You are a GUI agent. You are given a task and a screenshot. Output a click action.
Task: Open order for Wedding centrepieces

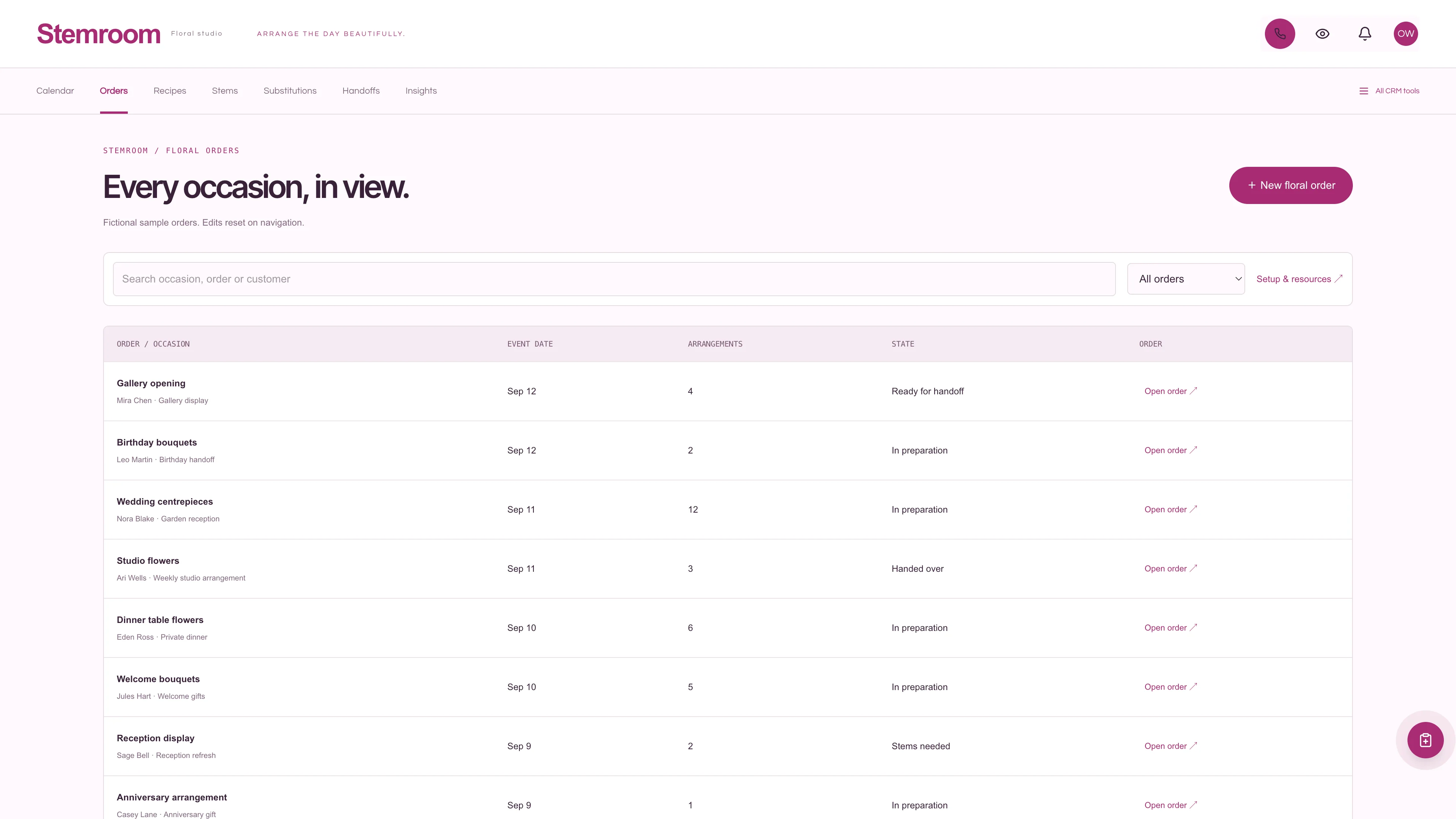[x=1170, y=509]
